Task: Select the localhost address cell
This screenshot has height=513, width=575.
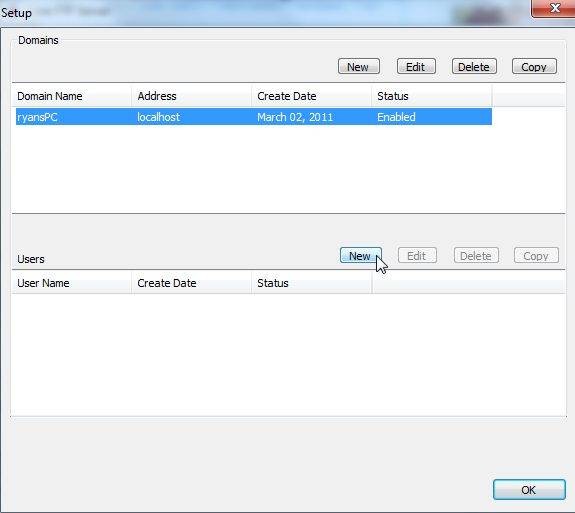Action: 158,117
